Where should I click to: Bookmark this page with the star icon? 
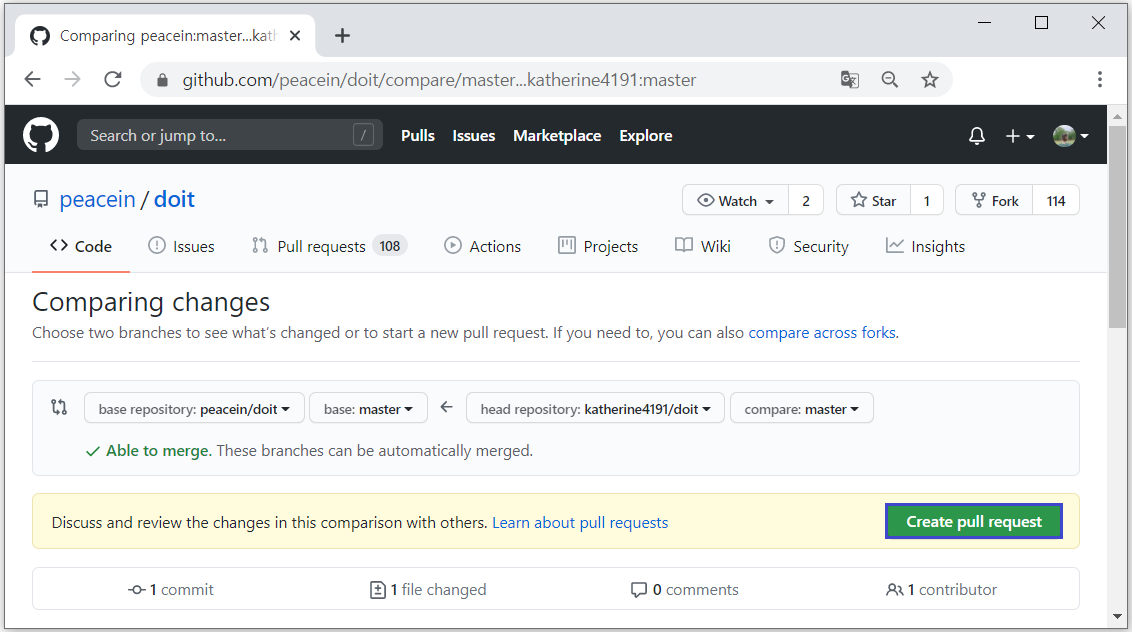(x=930, y=79)
